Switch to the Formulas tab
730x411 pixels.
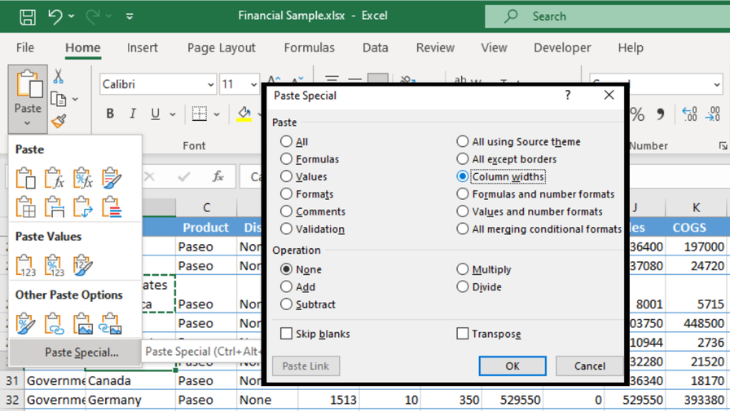[309, 48]
